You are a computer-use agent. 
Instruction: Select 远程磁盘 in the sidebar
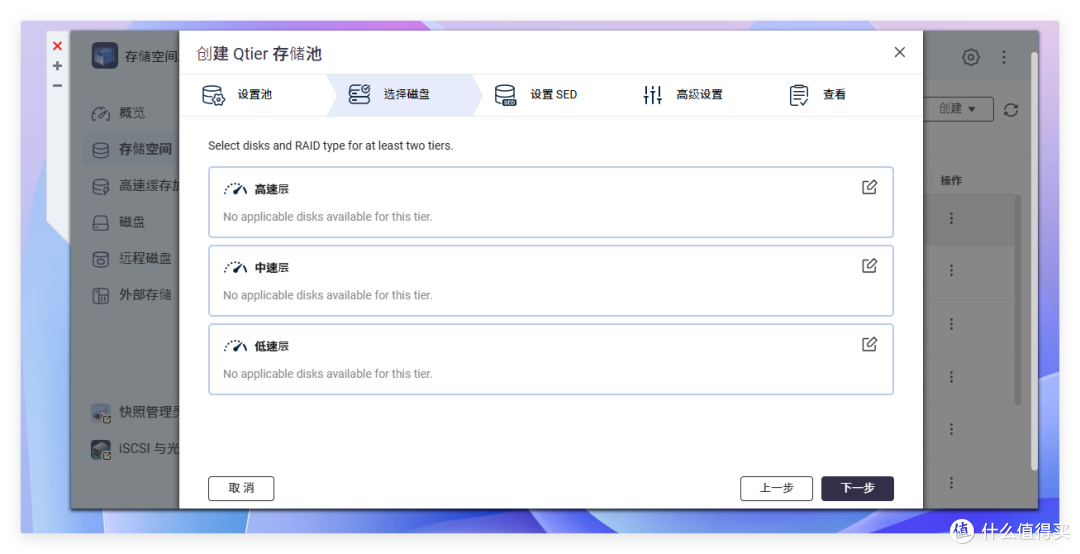click(145, 258)
